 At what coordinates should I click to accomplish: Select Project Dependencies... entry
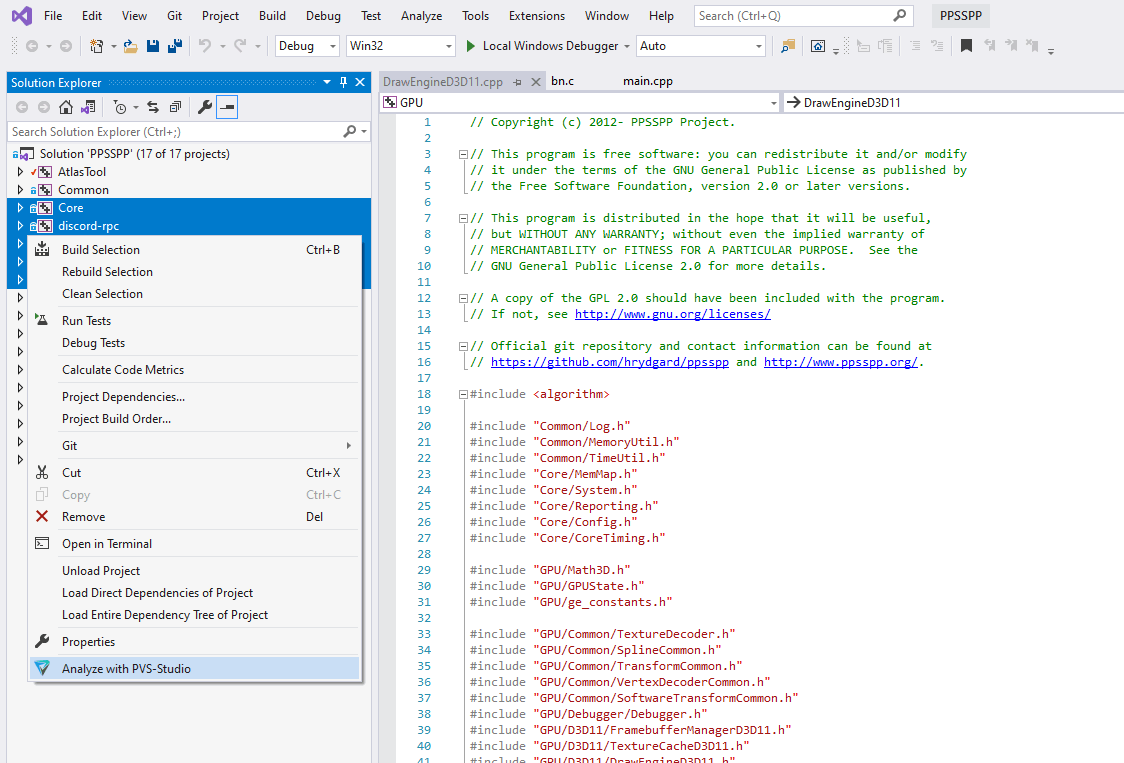point(194,397)
